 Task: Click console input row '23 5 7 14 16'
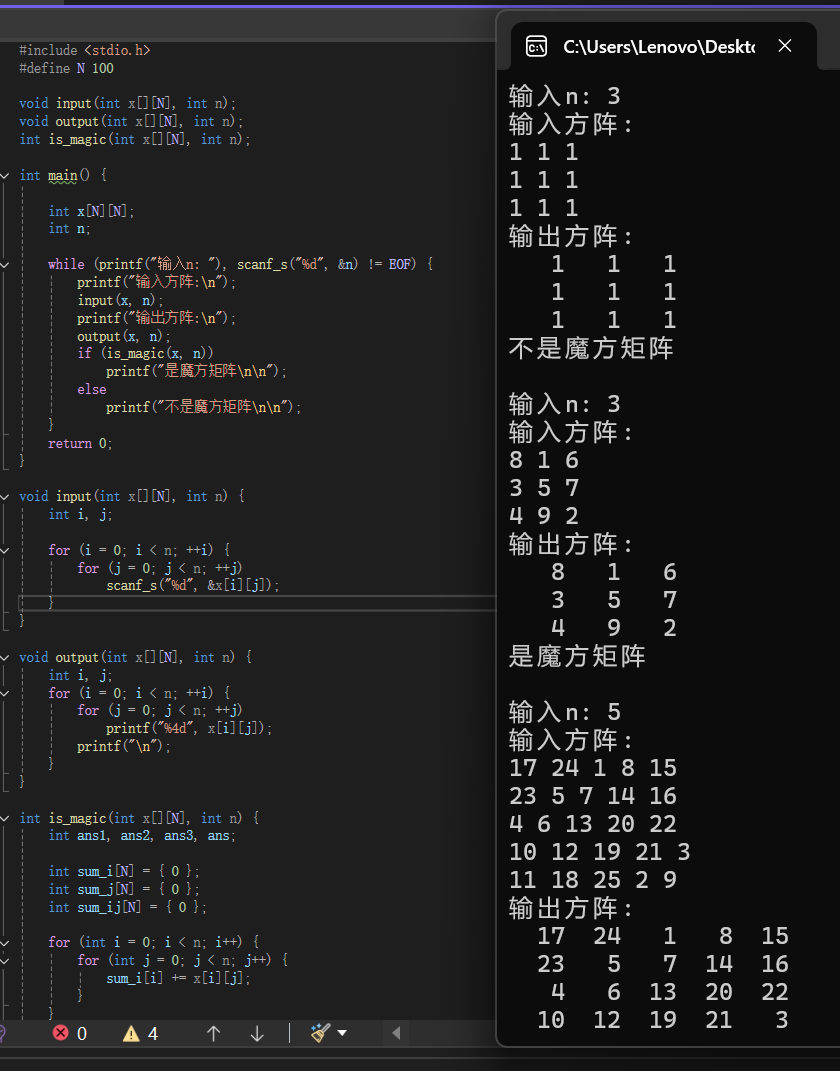pyautogui.click(x=593, y=796)
